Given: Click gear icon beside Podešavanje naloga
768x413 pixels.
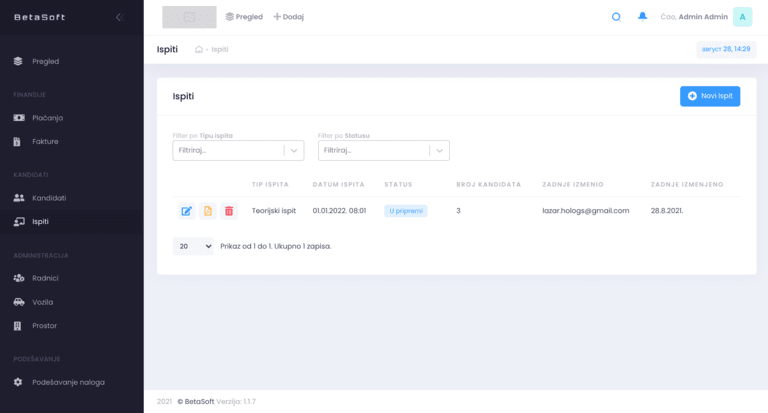Looking at the screenshot, I should click(18, 382).
